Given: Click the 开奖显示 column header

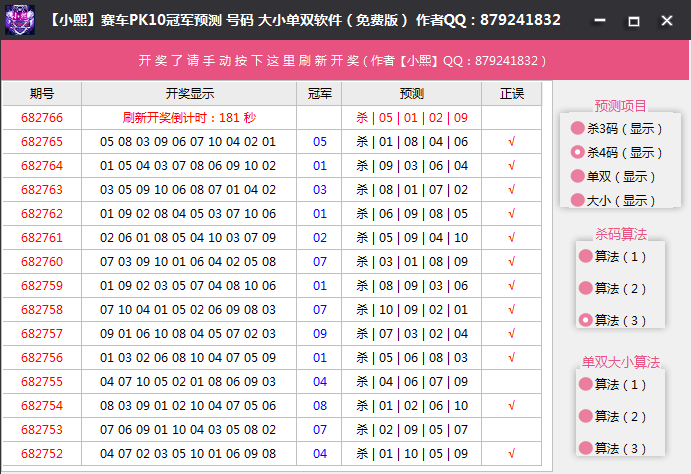Looking at the screenshot, I should [189, 93].
